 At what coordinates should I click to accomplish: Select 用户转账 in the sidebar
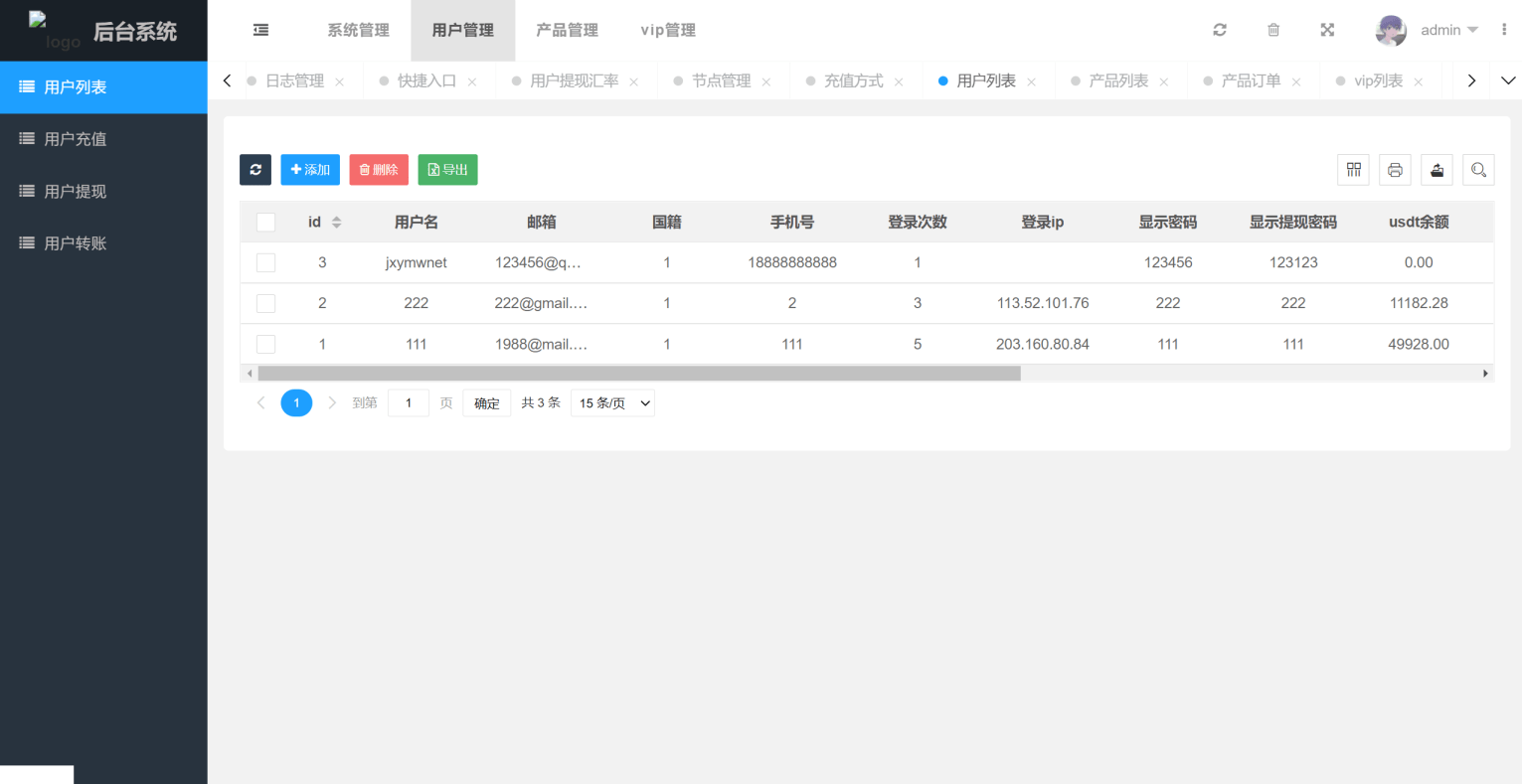pos(103,242)
